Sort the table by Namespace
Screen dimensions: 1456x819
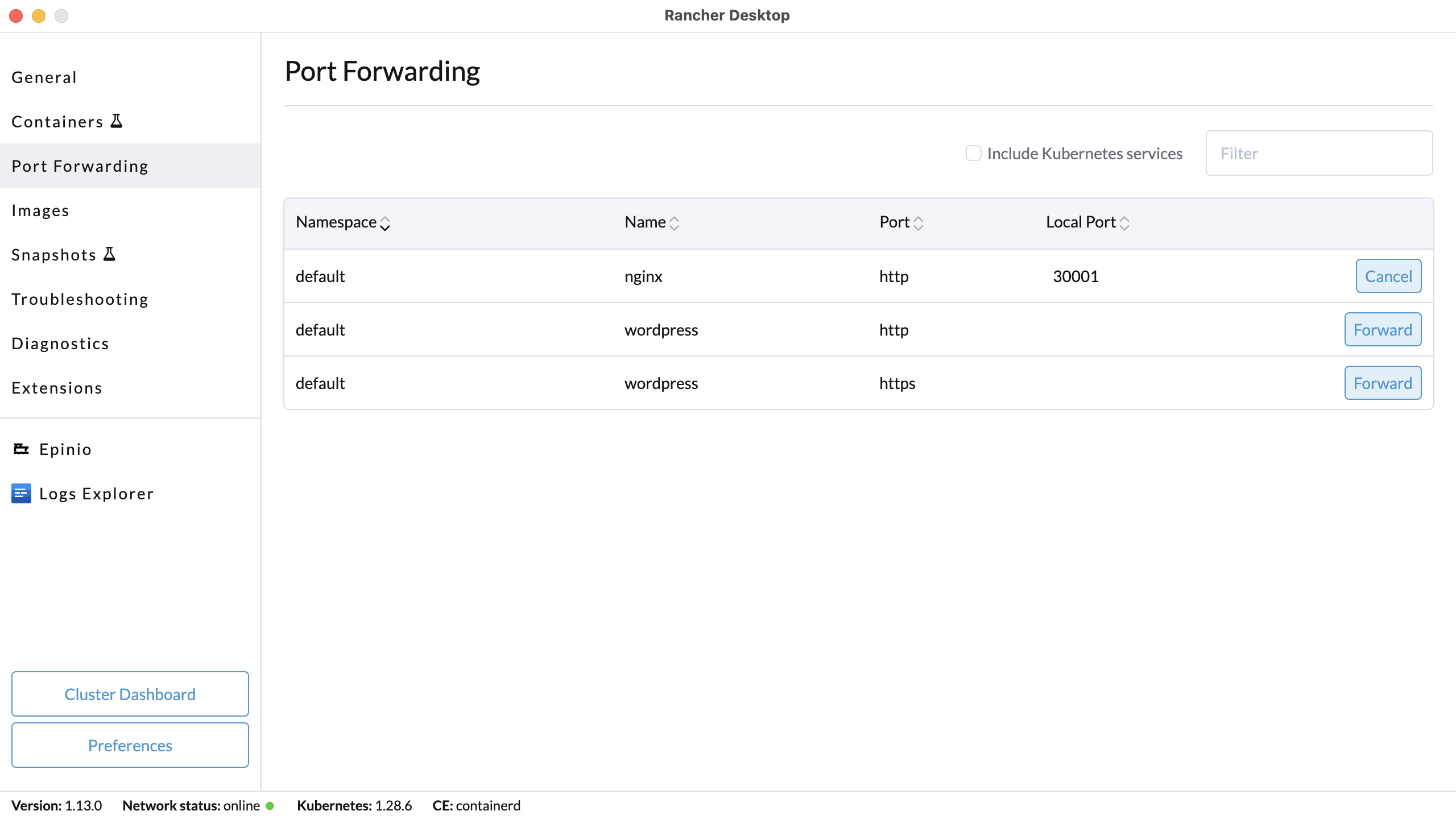[x=342, y=222]
